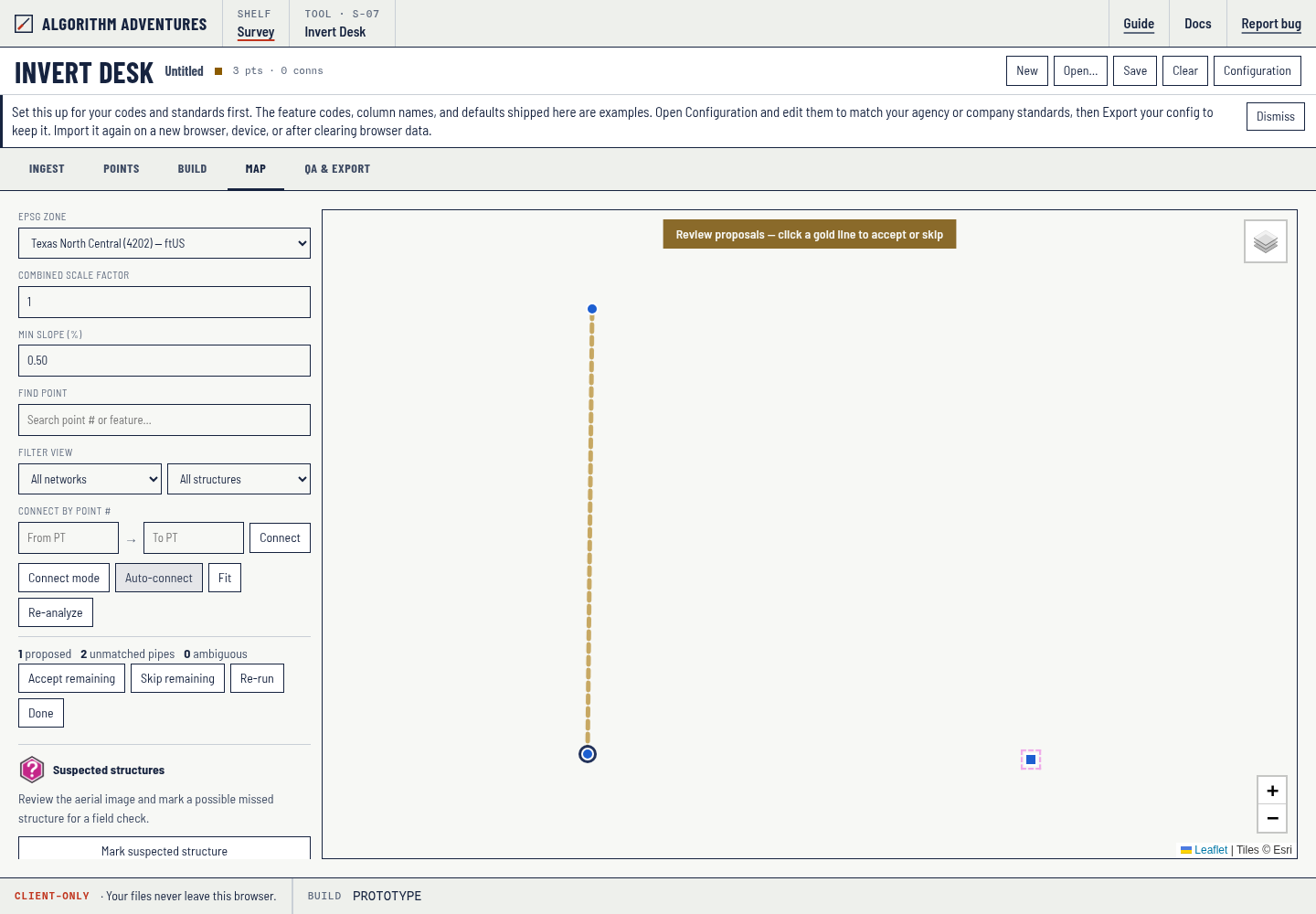Screen dimensions: 1316x914
Task: Zoom in the map with plus button
Action: click(x=1272, y=791)
